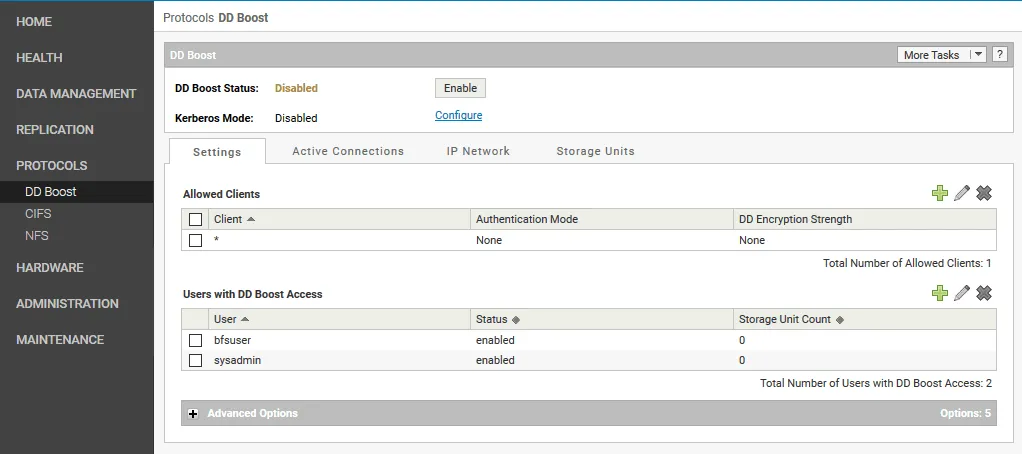Screen dimensions: 1022x454
Task: Open help with question mark icon
Action: [x=999, y=55]
